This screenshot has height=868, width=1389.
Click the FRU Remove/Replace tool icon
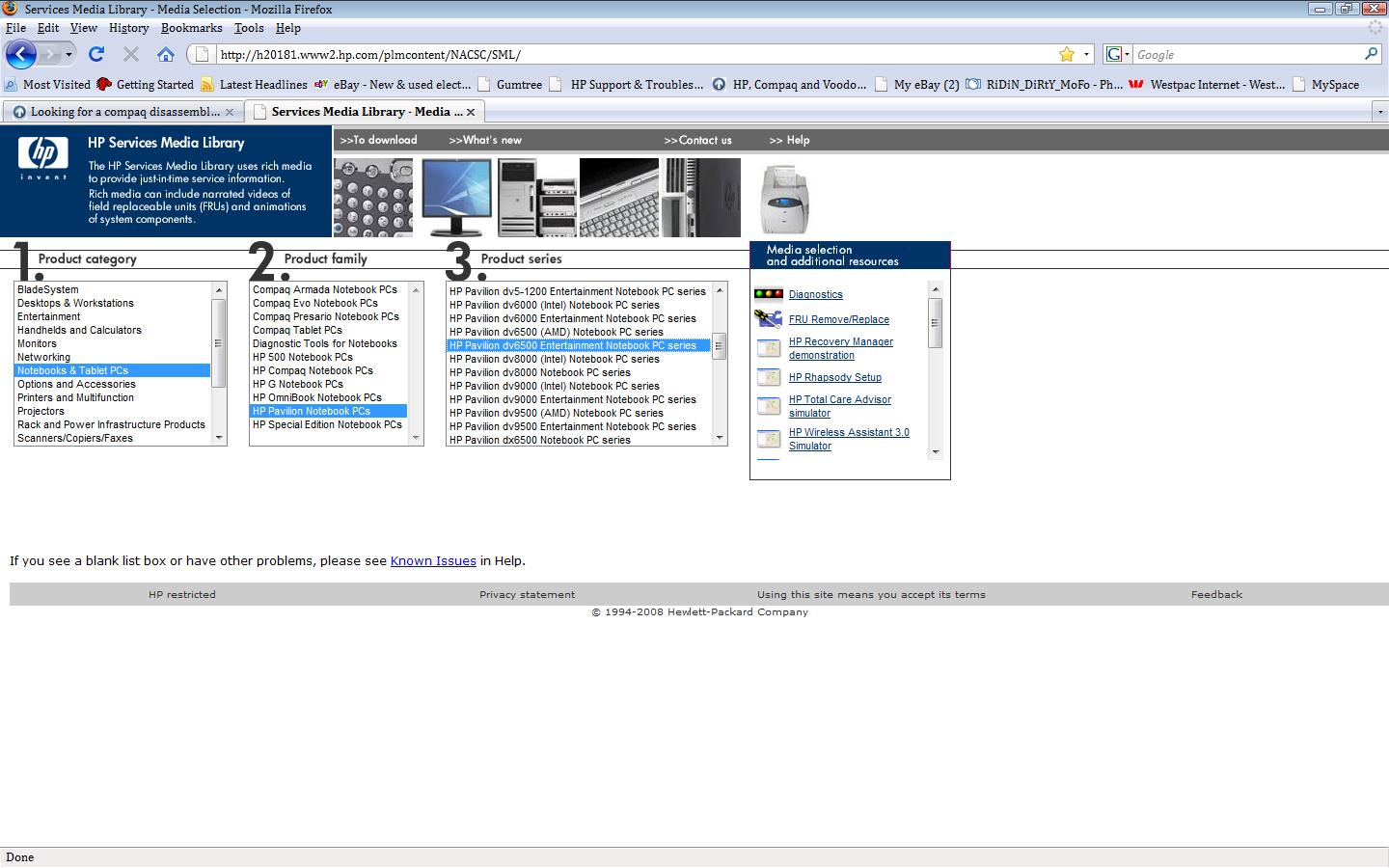click(x=769, y=318)
